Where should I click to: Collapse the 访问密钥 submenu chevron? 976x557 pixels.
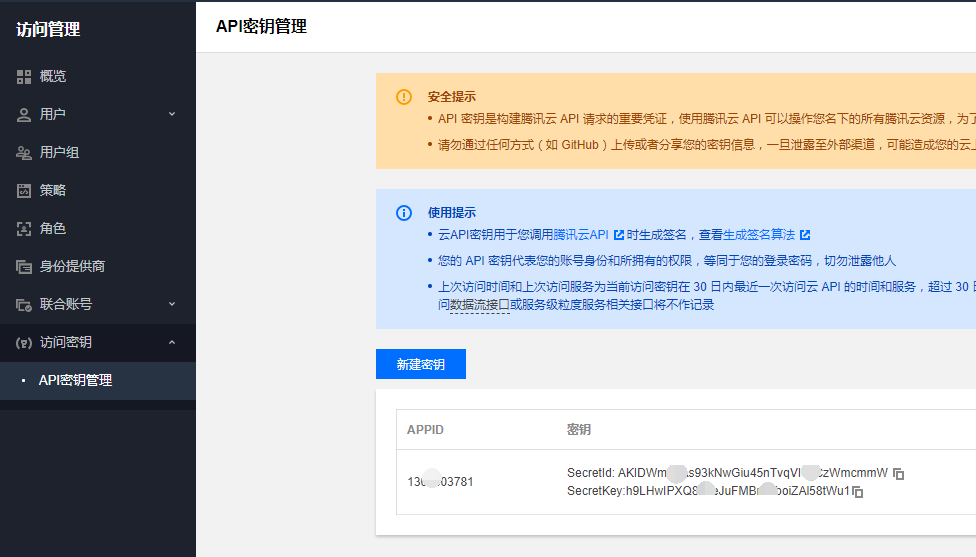point(172,342)
